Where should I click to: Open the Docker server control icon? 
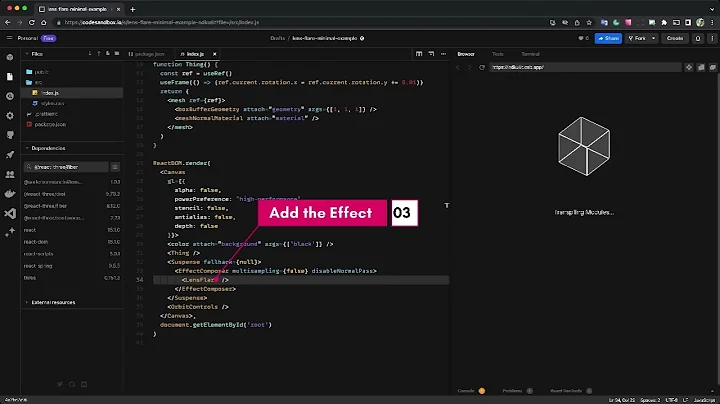tap(10, 194)
